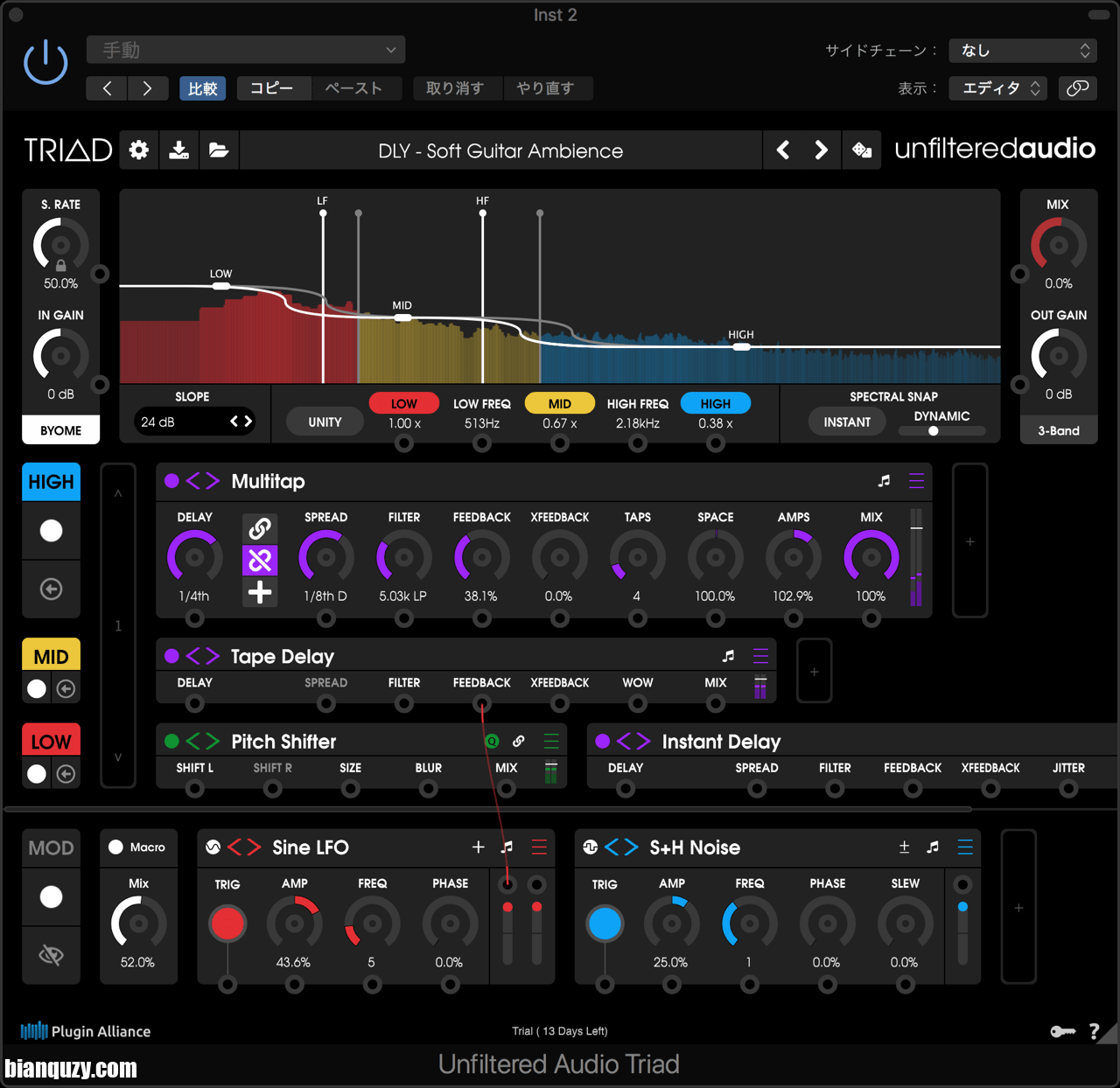1120x1088 pixels.
Task: Click the Multitap delay link icon
Action: [x=260, y=528]
